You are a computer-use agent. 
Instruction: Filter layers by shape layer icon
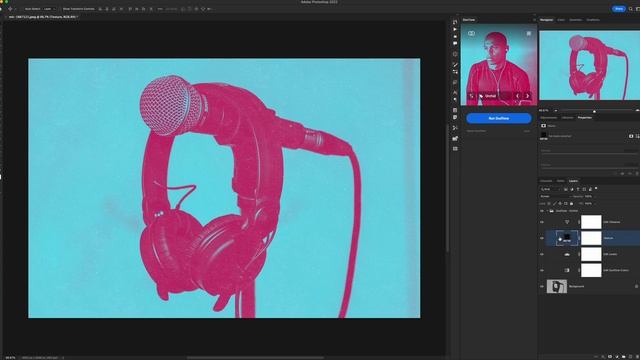[584, 189]
